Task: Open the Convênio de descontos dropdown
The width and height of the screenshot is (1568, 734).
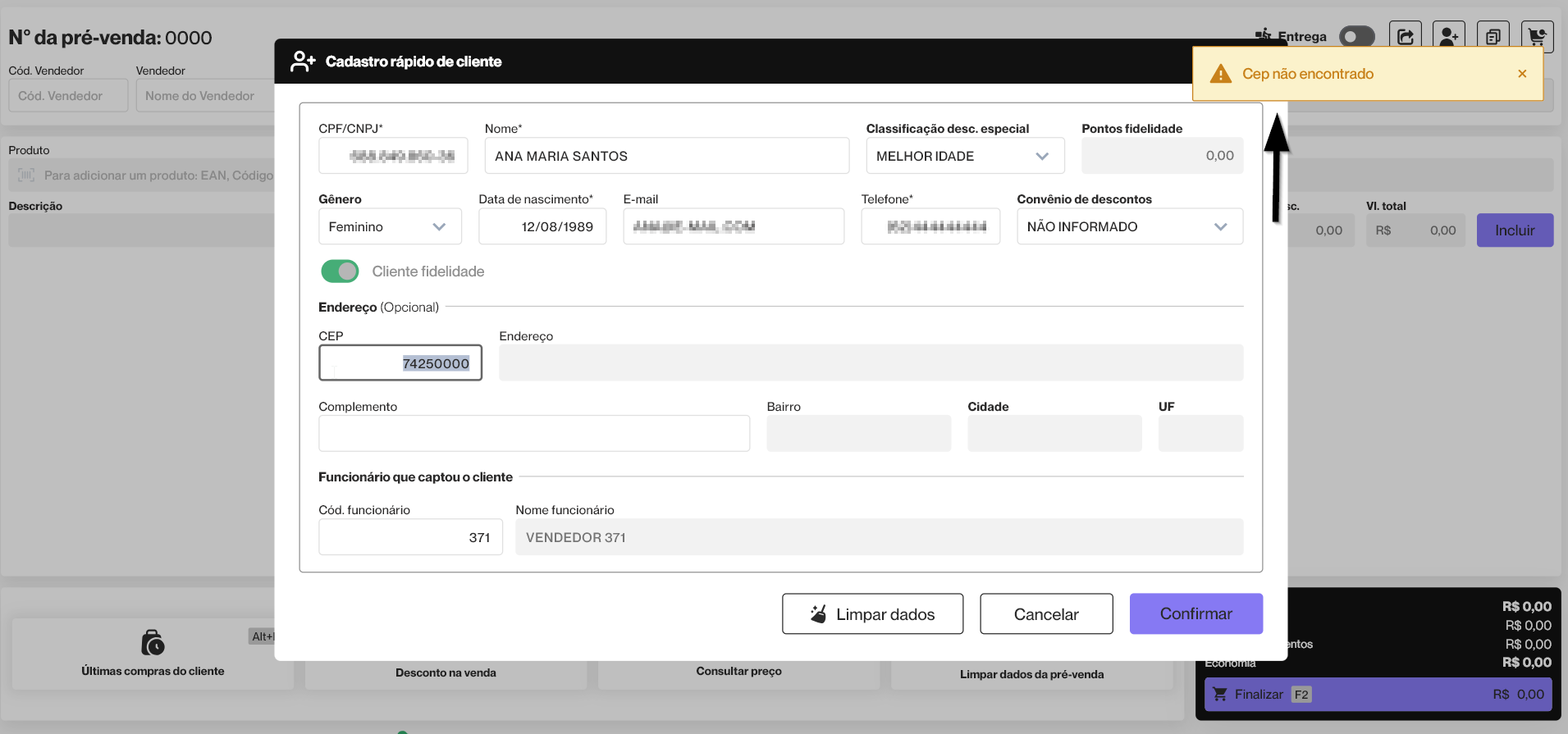Action: pos(1129,227)
